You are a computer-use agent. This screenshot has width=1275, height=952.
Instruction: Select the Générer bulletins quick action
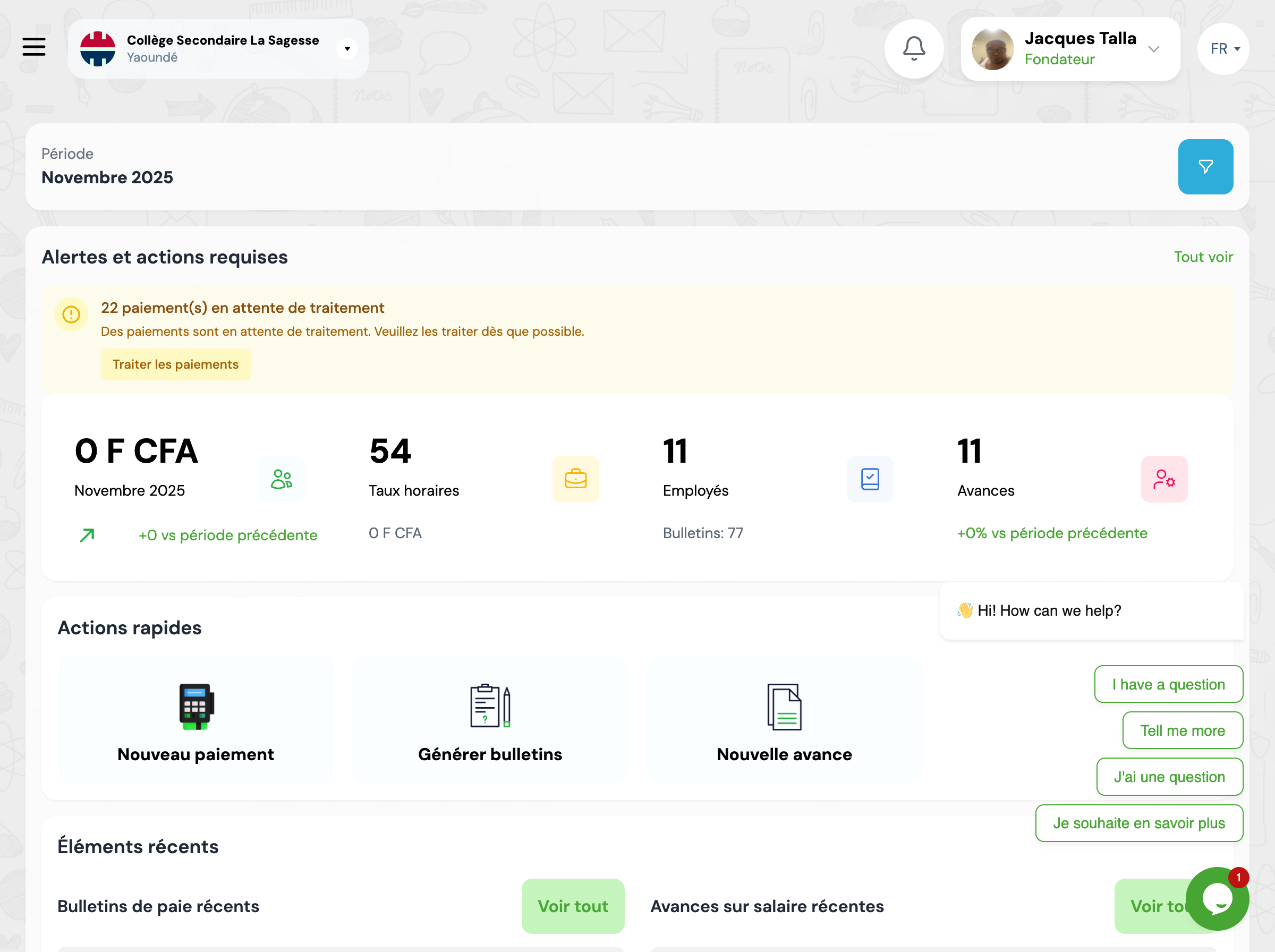click(x=490, y=721)
